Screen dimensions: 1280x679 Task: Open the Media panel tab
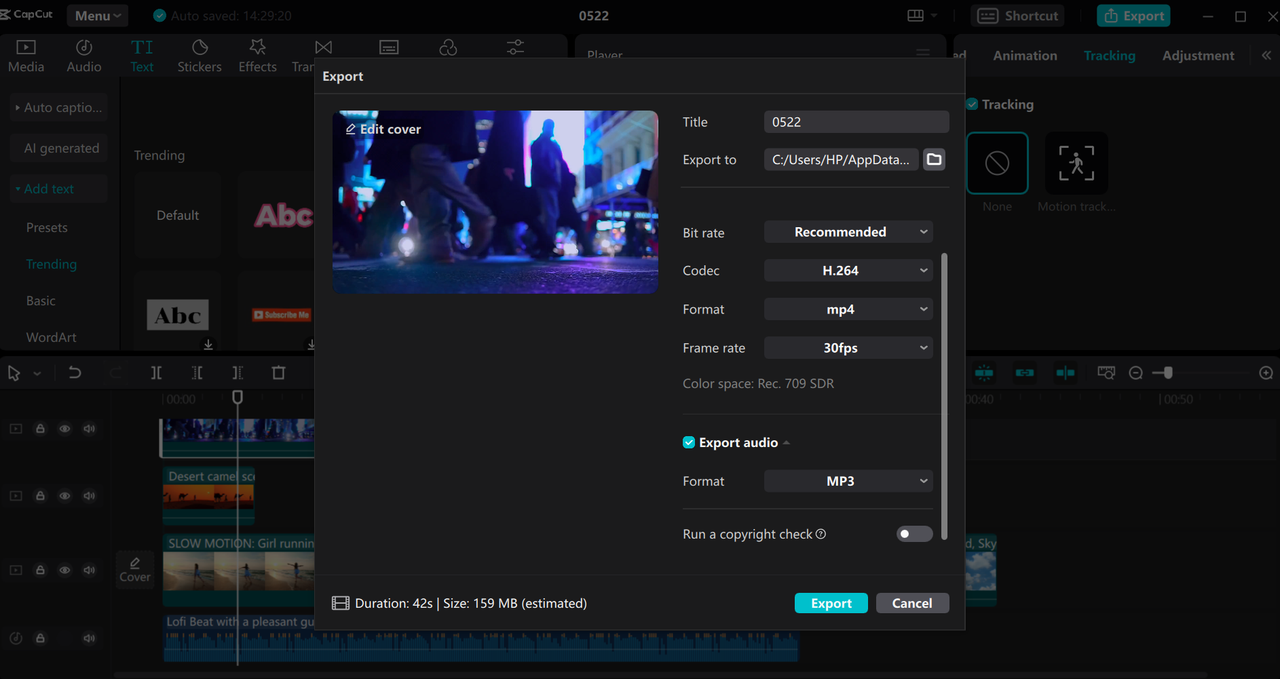tap(26, 56)
